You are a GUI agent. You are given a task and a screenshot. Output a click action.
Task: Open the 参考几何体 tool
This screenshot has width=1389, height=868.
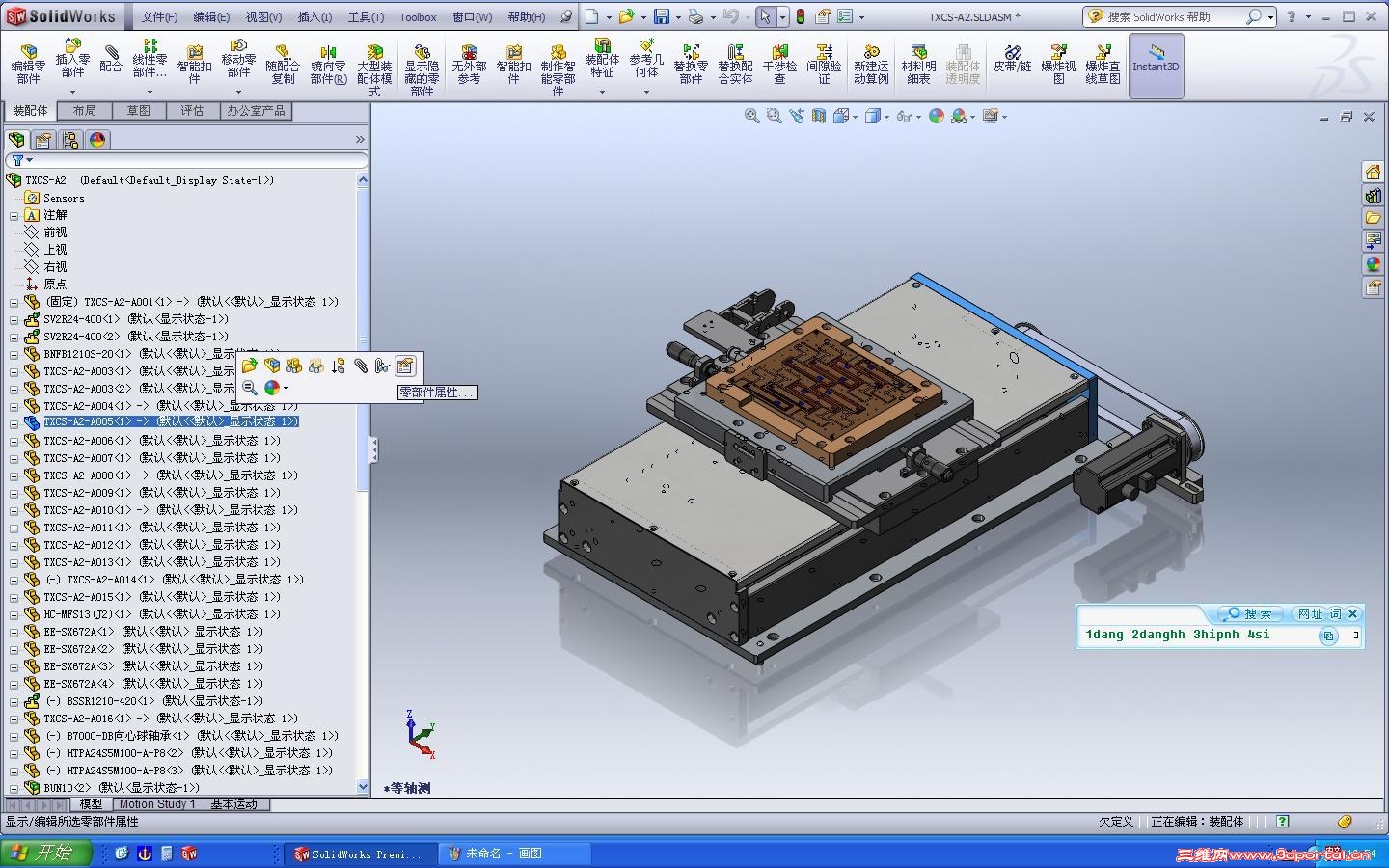coord(646,58)
